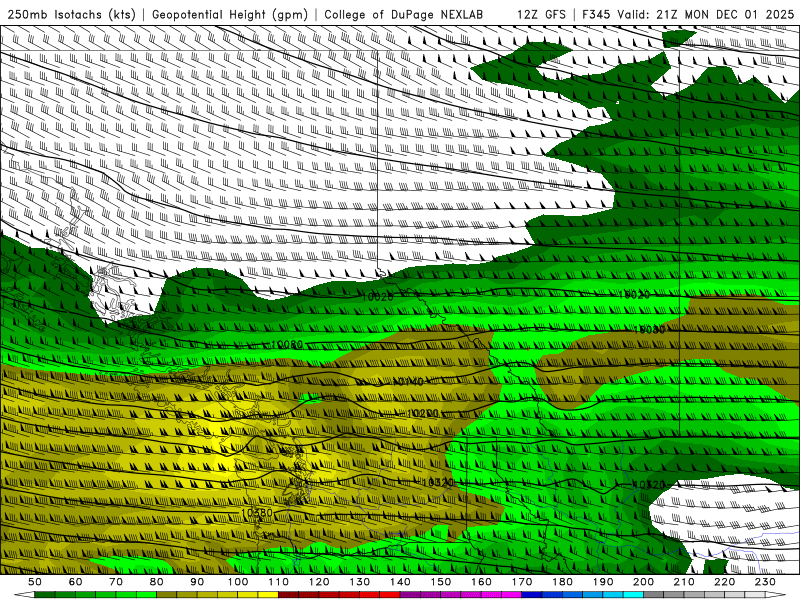Click the legend value 180
800x600 pixels.
pos(562,582)
